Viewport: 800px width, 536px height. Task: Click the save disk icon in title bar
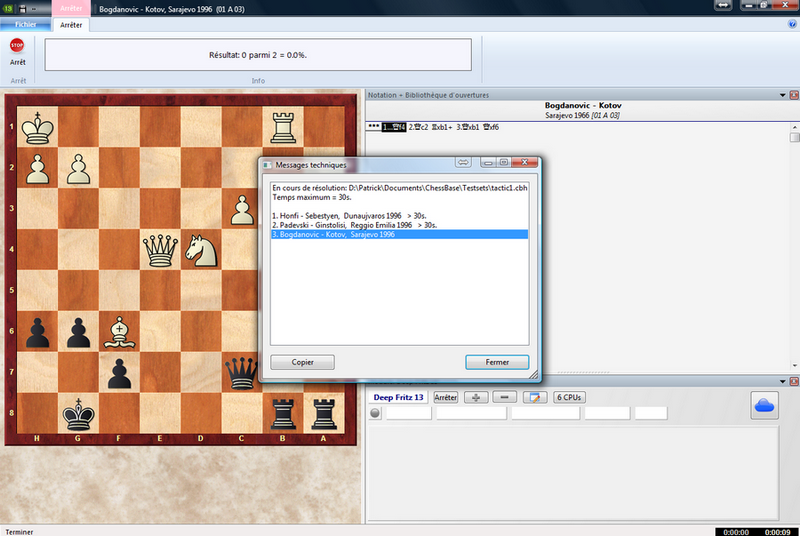pos(22,9)
